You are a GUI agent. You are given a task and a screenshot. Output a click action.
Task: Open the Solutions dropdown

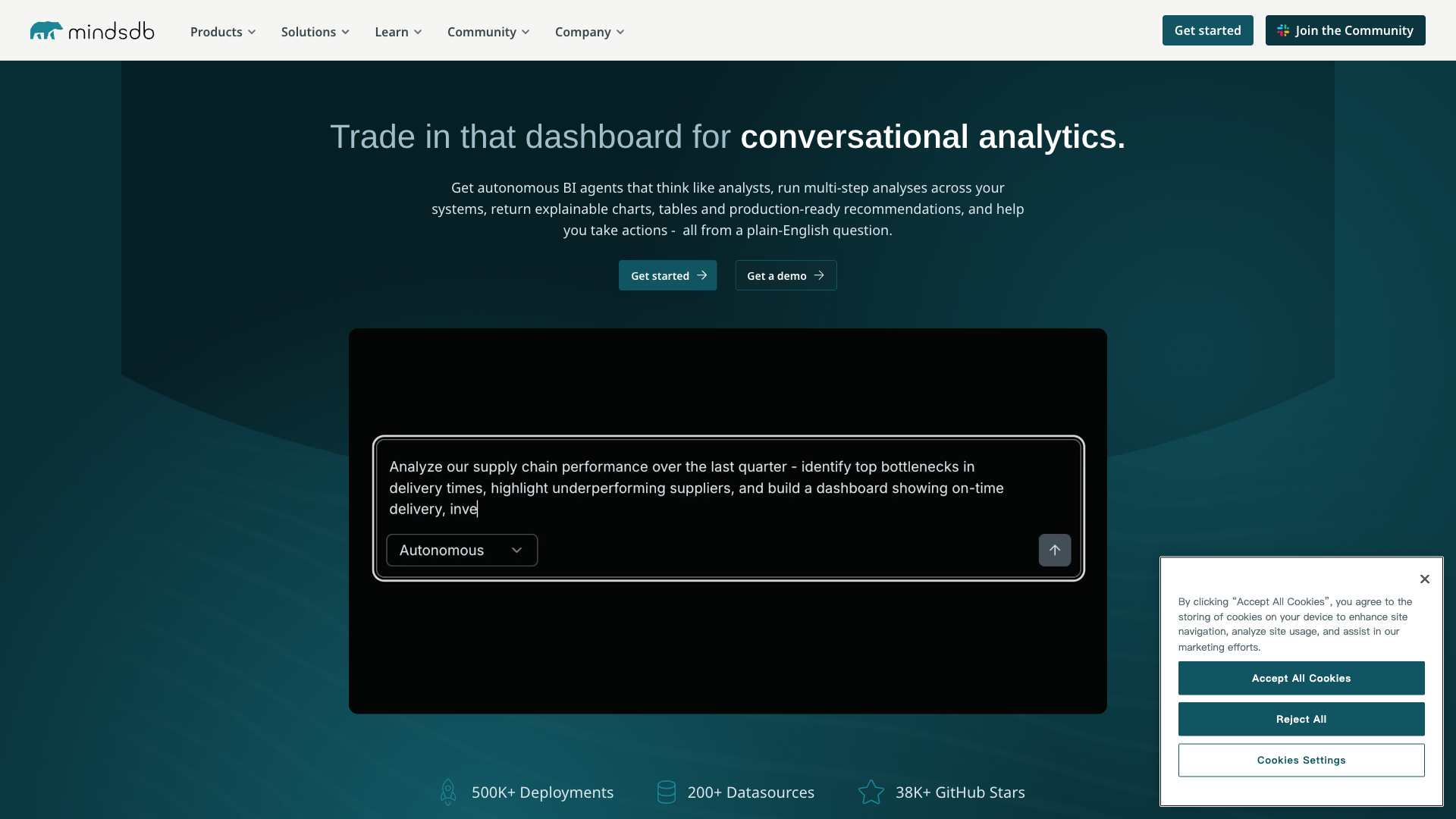(315, 32)
